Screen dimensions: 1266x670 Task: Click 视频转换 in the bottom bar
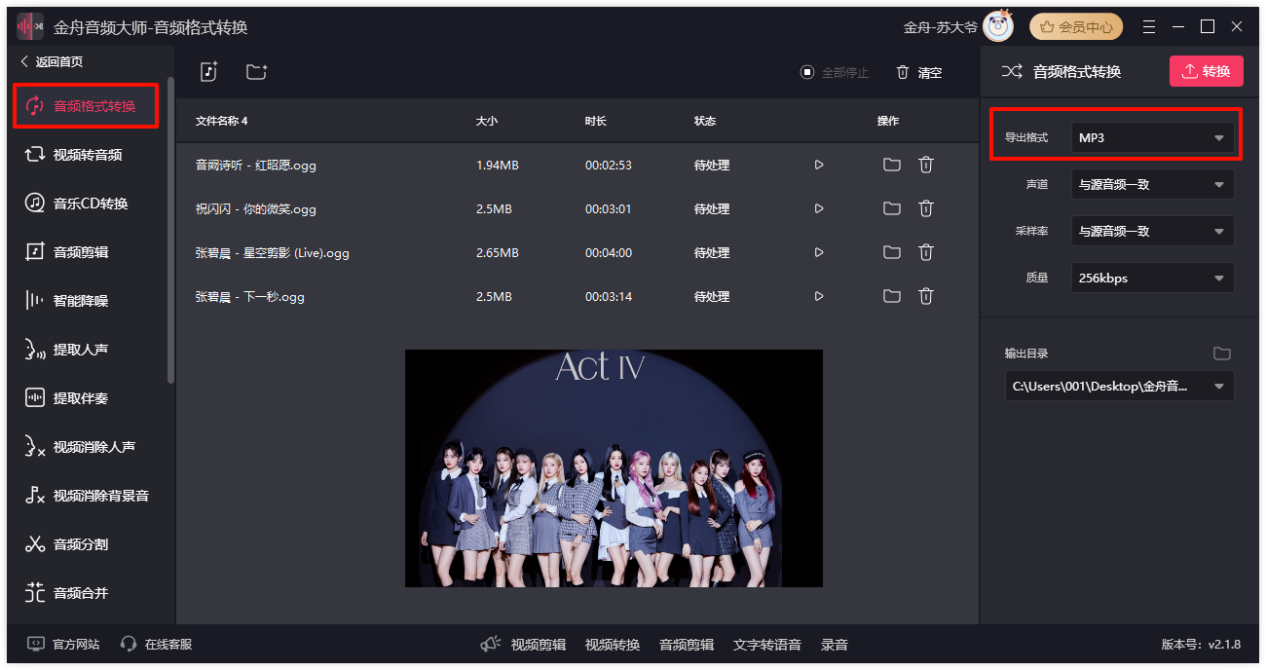coord(612,645)
